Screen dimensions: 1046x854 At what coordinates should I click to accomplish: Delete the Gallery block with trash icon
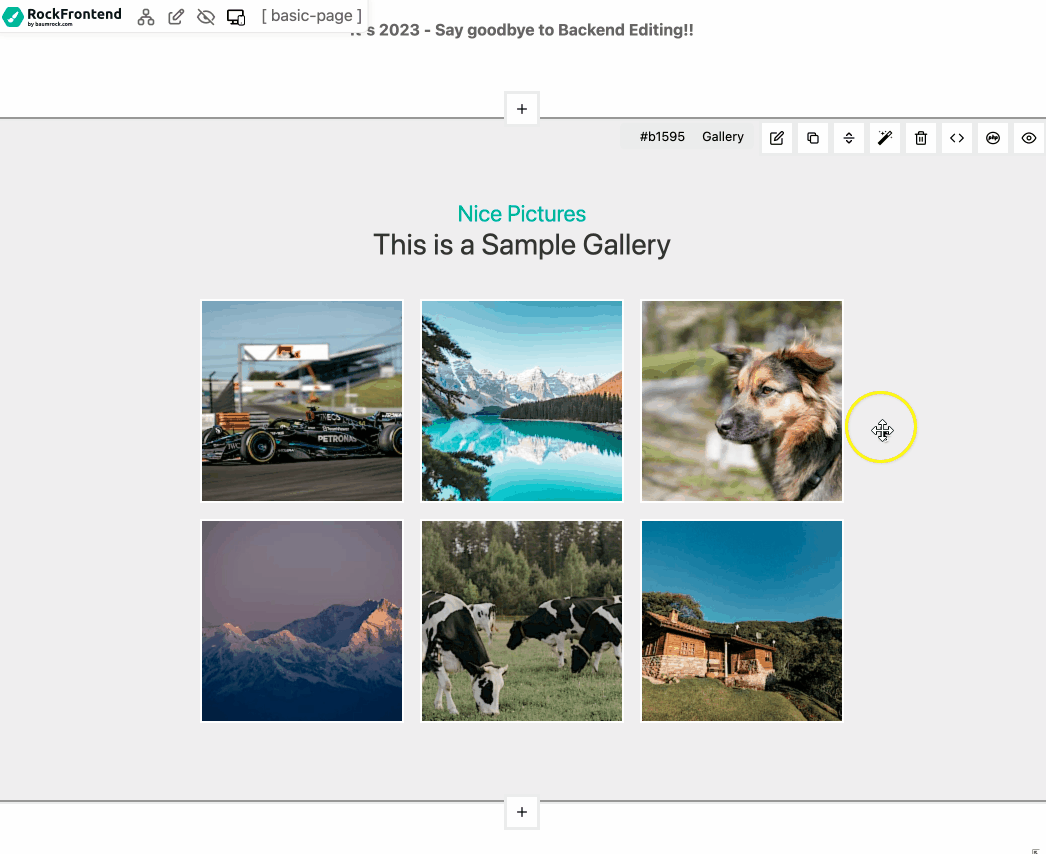pyautogui.click(x=921, y=138)
